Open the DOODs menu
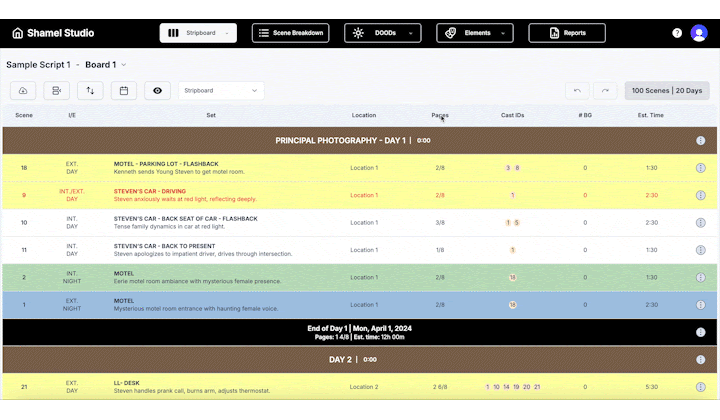The height and width of the screenshot is (420, 720). tap(382, 33)
